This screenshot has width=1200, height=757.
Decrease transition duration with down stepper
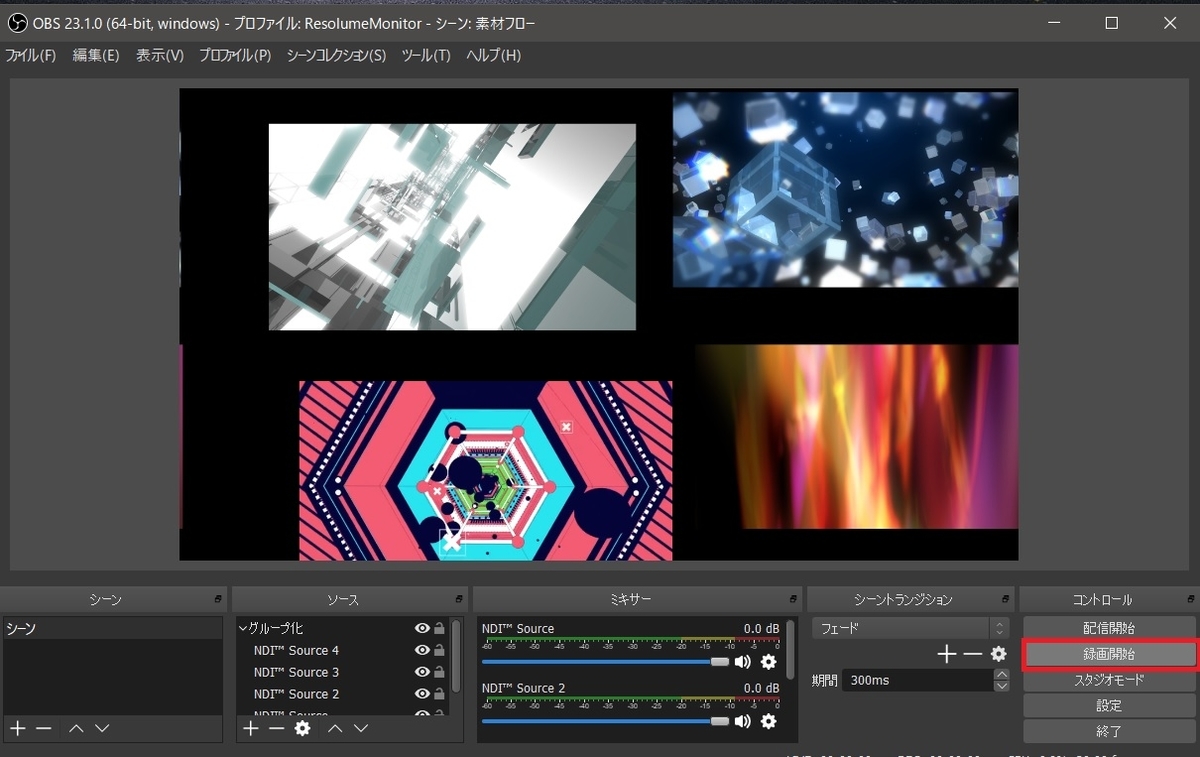click(x=1001, y=686)
